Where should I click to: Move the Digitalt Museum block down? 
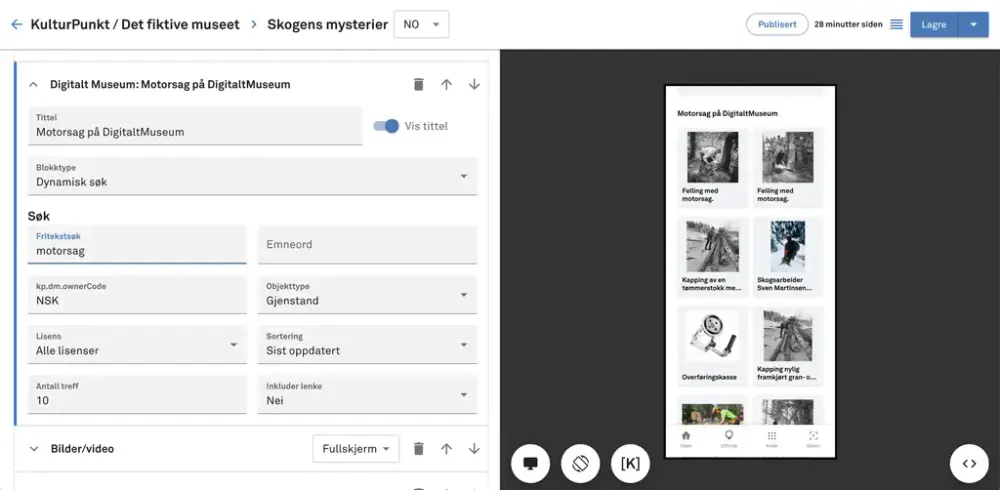pos(474,85)
